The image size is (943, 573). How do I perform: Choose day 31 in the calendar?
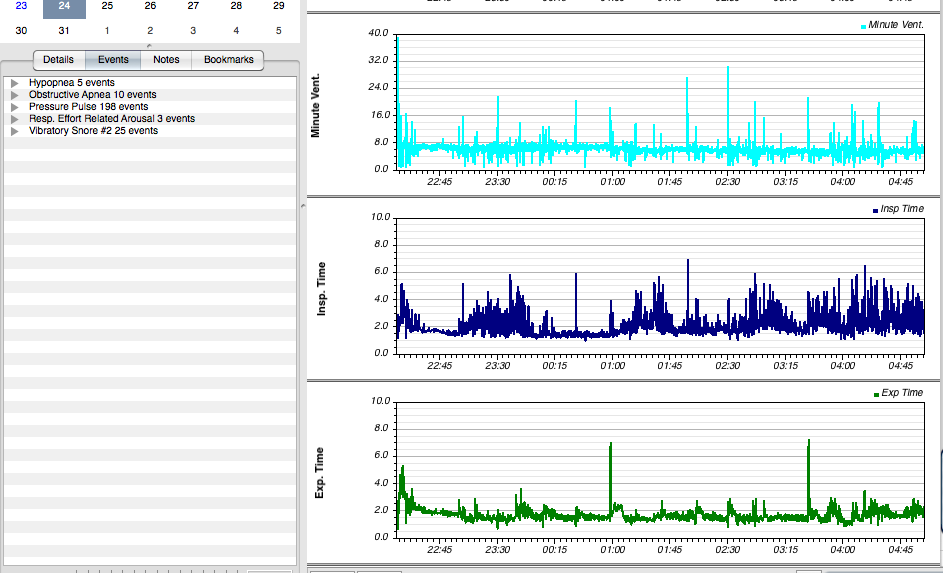pyautogui.click(x=64, y=30)
